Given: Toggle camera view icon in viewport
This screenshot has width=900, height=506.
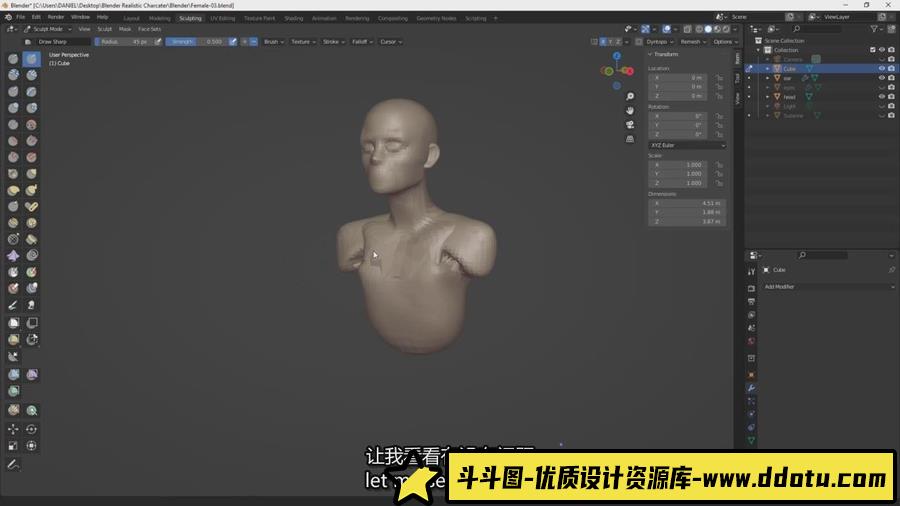Looking at the screenshot, I should [630, 124].
